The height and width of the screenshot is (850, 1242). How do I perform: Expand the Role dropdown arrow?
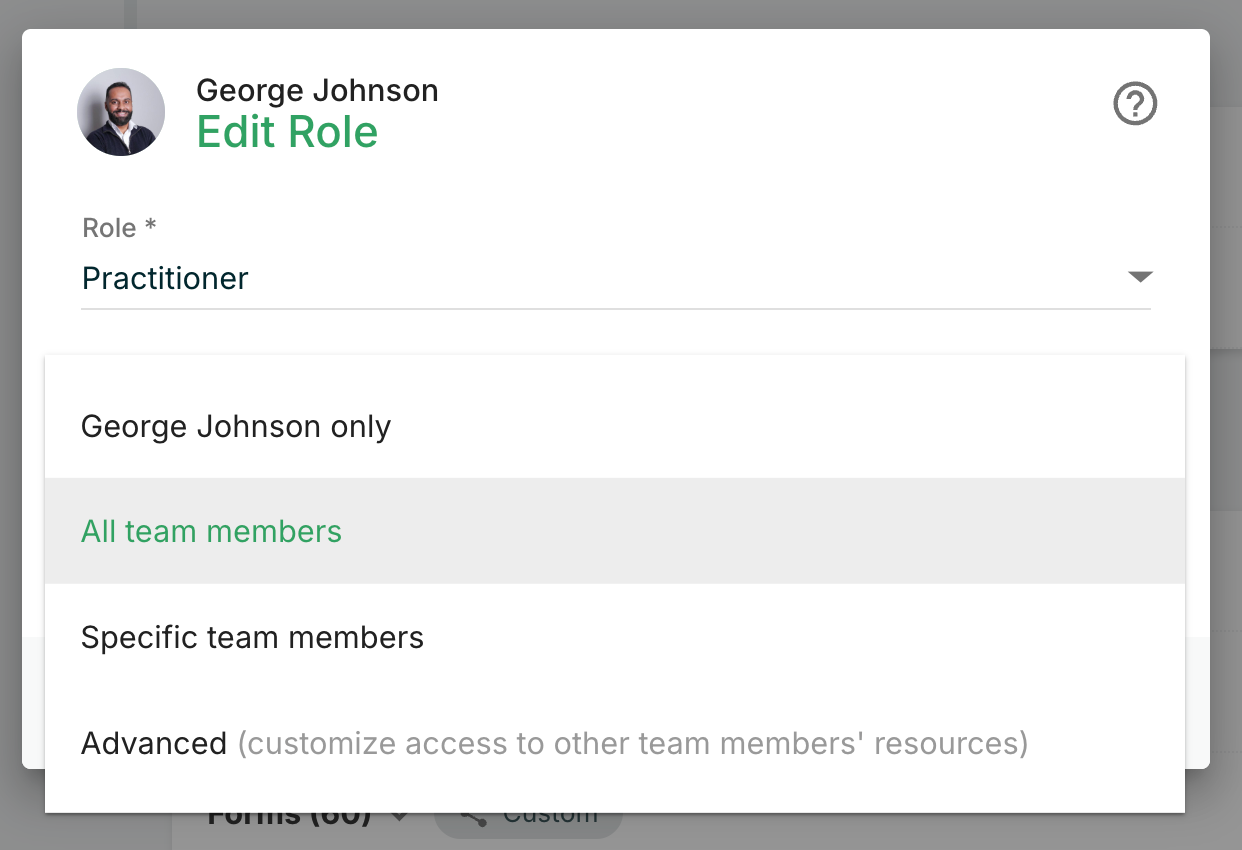1140,277
